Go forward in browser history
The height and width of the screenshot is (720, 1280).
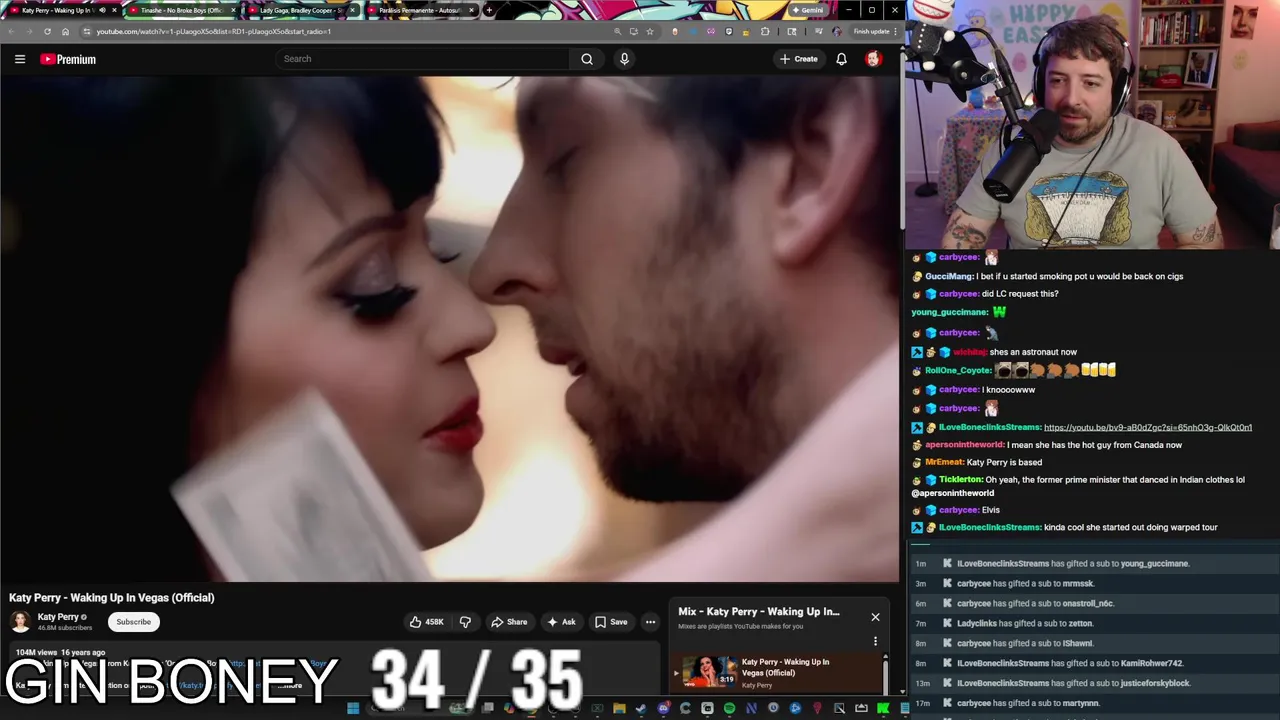29,31
